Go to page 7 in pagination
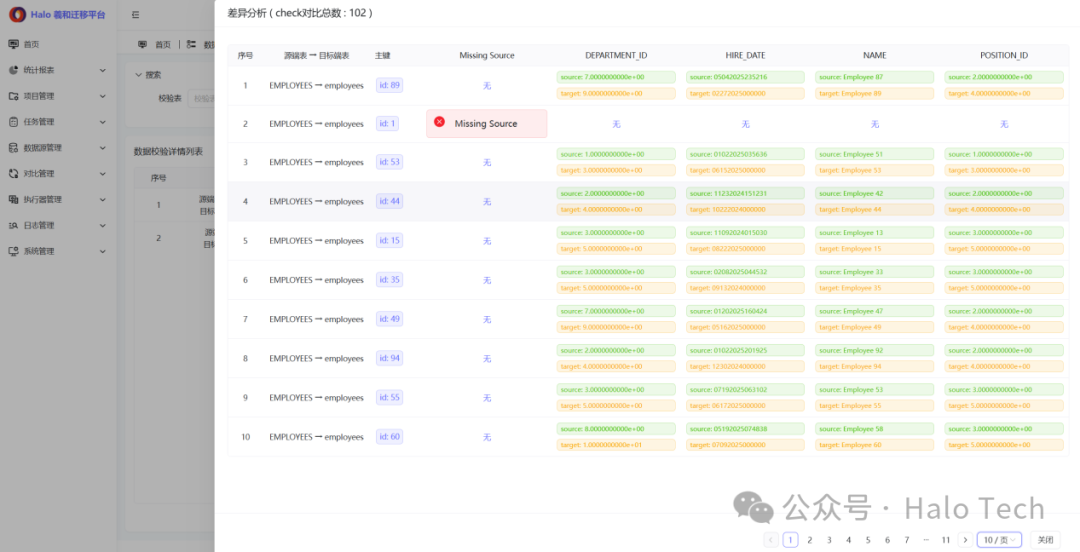 [x=906, y=540]
